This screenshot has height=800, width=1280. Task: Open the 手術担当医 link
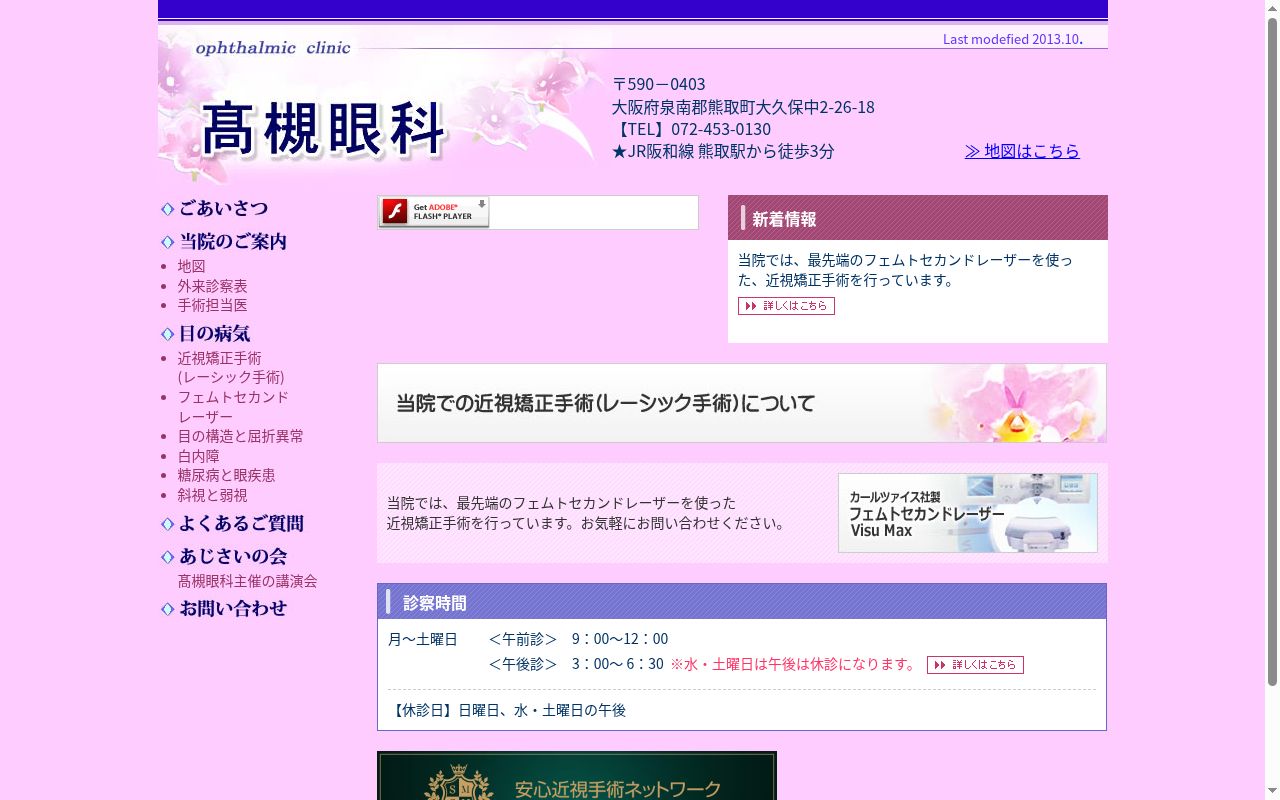213,305
